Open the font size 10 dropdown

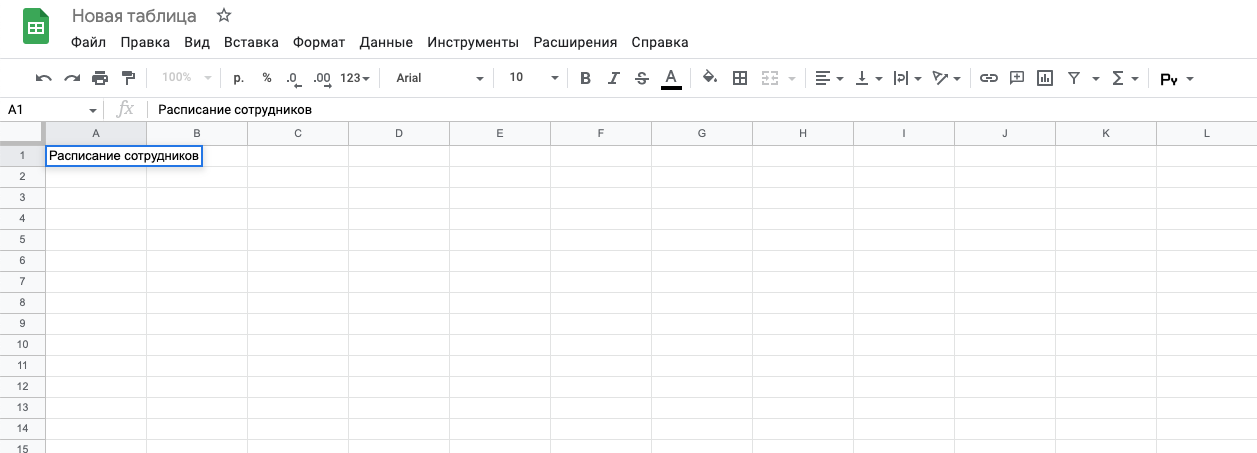533,78
